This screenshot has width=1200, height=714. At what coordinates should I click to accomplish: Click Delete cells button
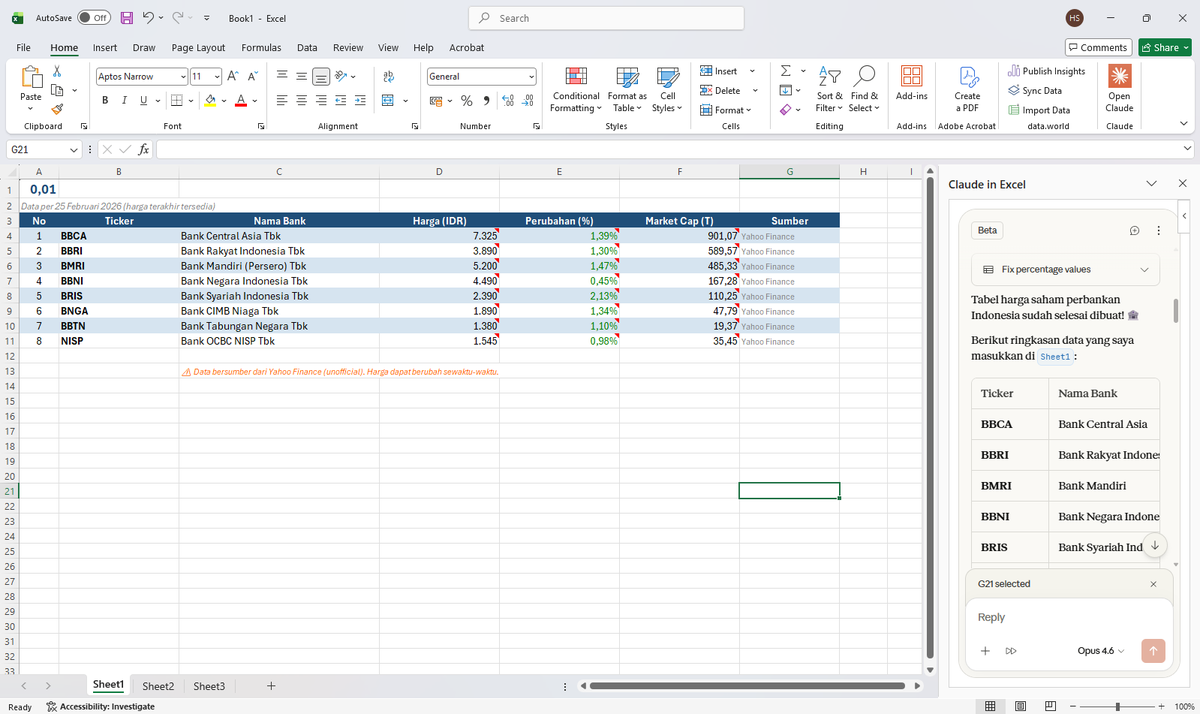(720, 90)
